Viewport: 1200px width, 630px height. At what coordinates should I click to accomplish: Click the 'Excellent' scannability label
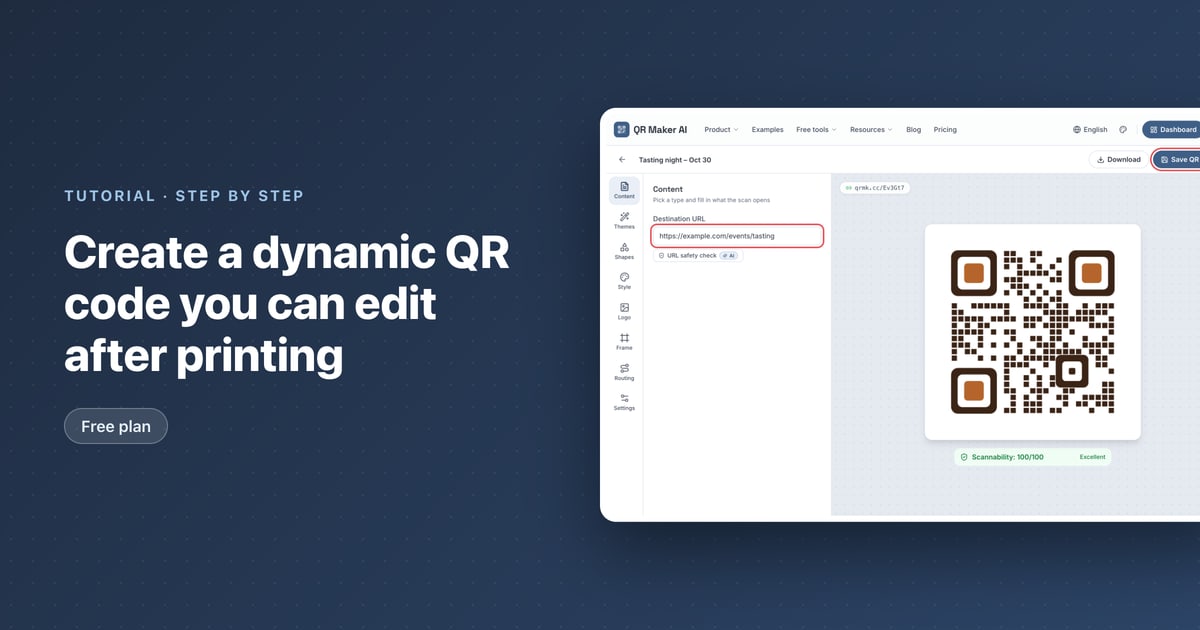tap(1092, 457)
